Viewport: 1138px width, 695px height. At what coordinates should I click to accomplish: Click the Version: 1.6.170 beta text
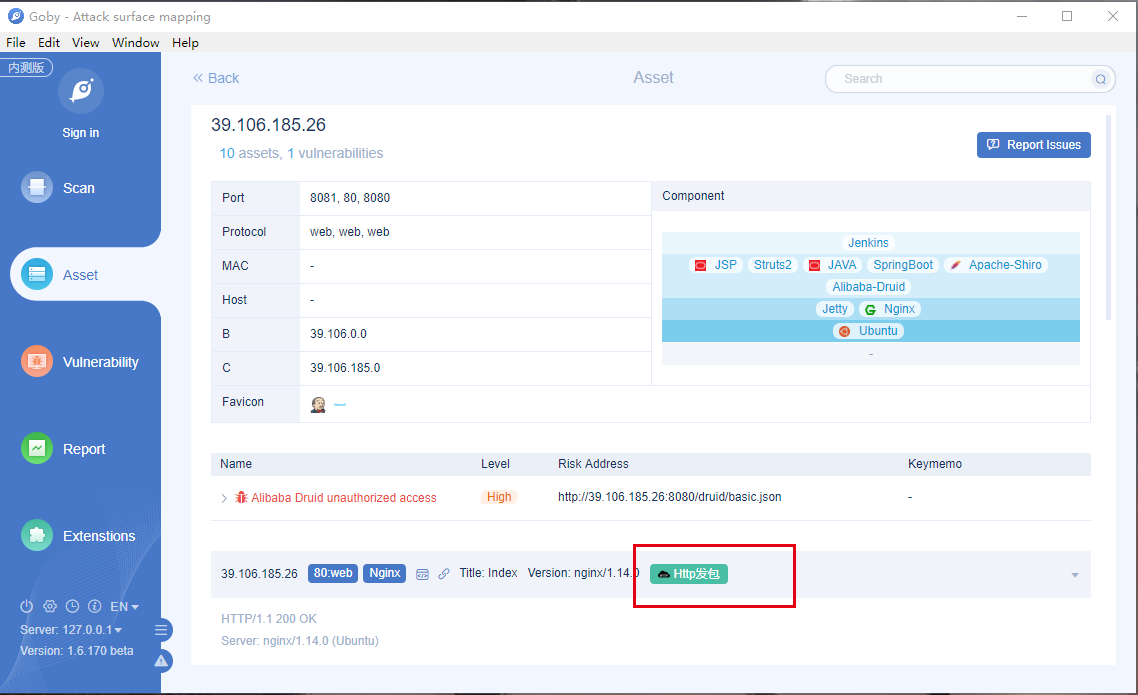(76, 651)
